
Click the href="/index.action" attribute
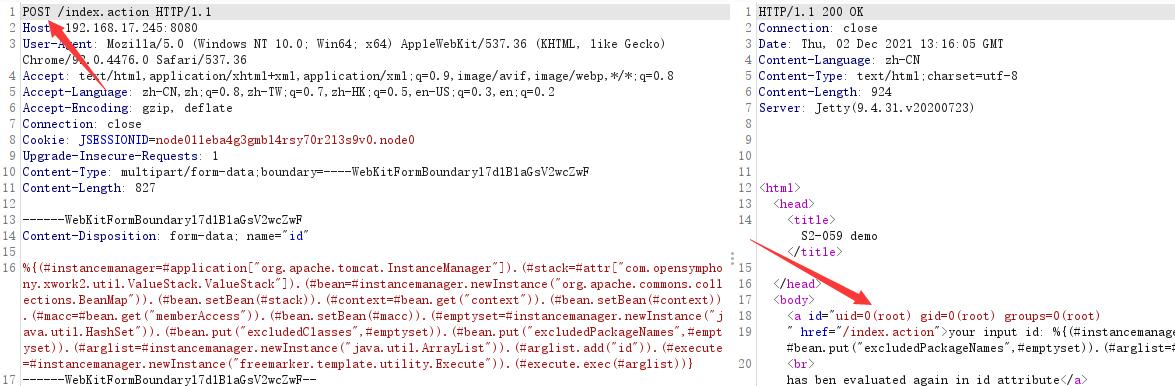871,332
